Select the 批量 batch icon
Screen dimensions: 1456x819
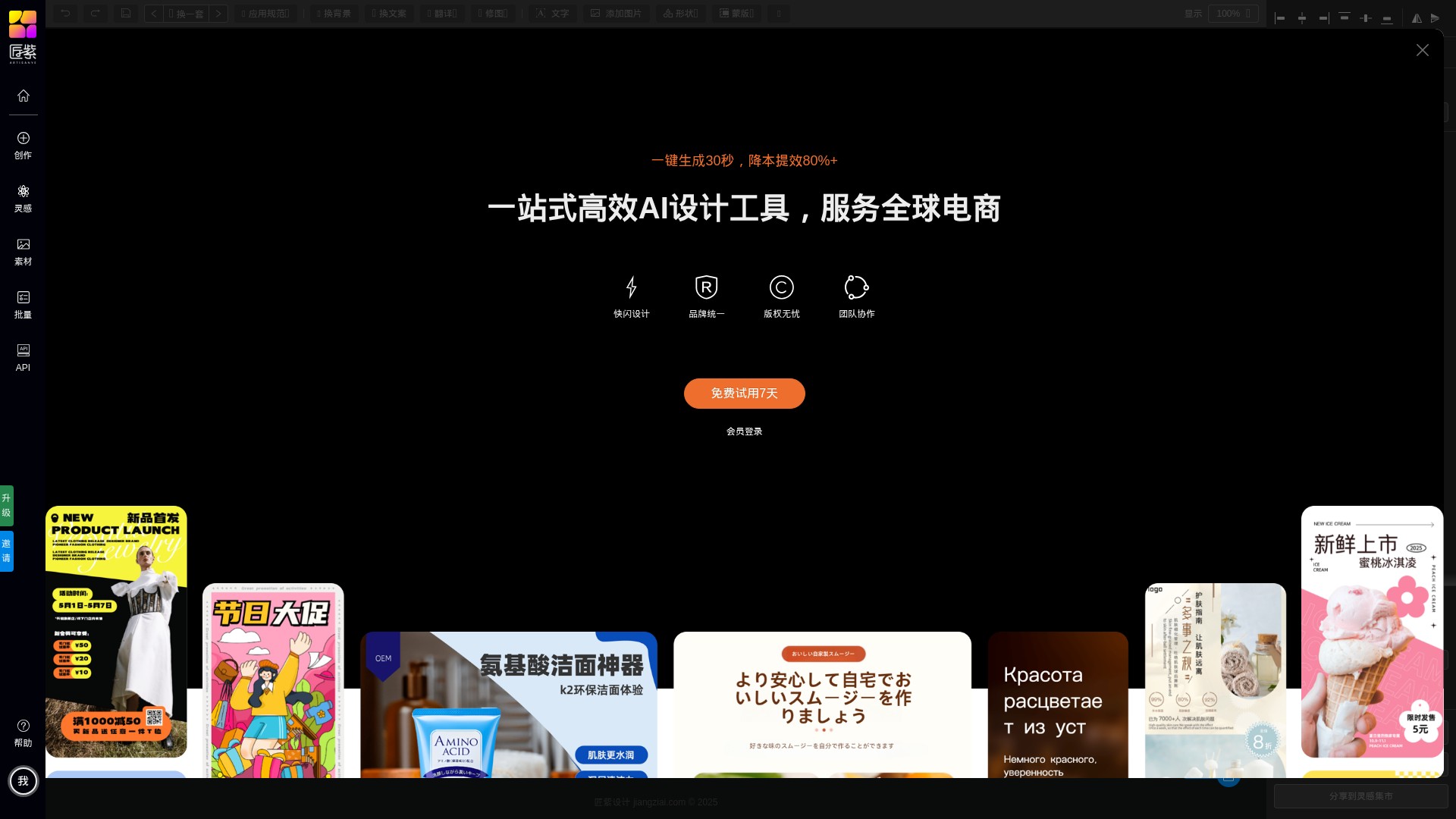pos(23,304)
